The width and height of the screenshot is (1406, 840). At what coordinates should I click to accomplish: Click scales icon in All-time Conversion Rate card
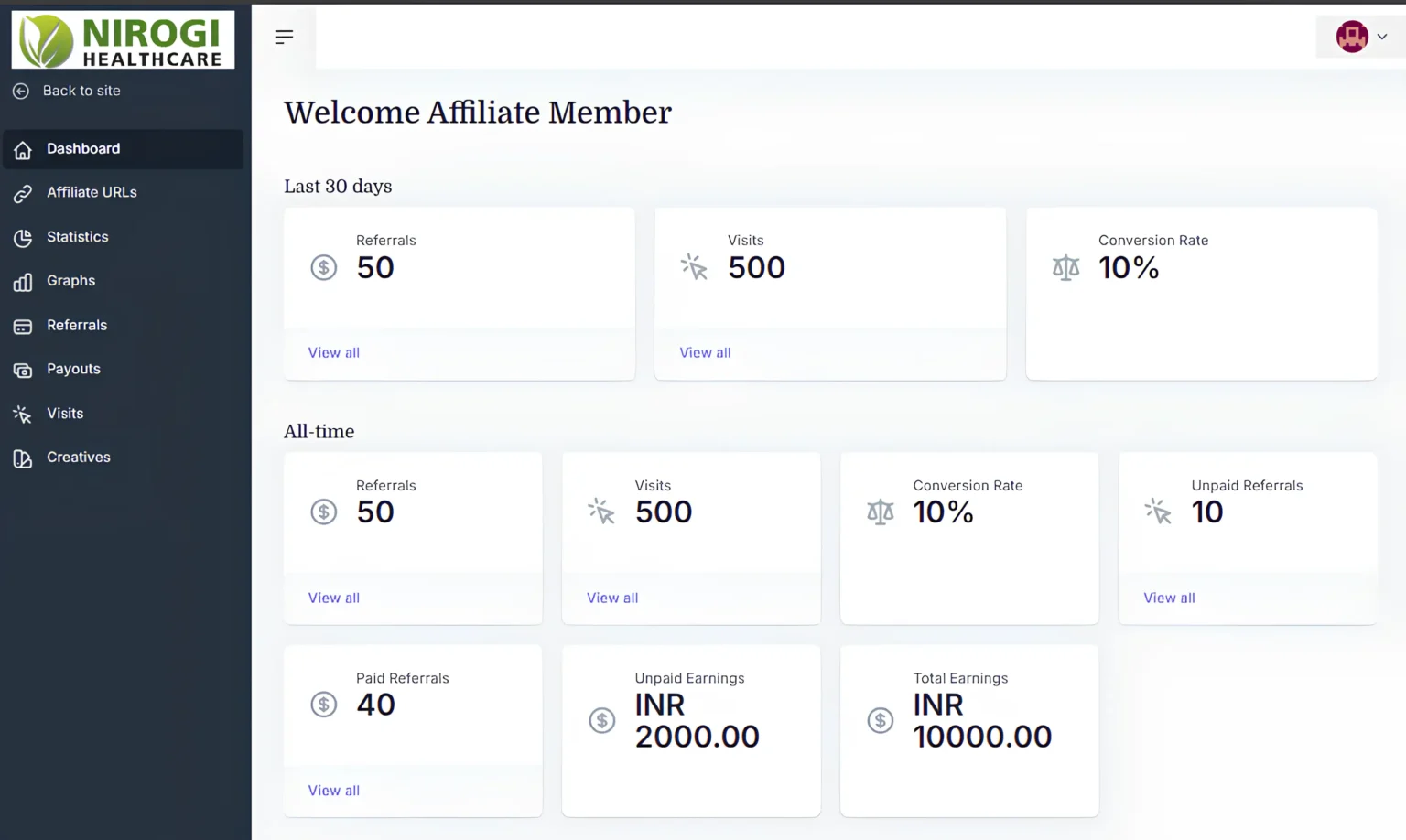point(881,512)
